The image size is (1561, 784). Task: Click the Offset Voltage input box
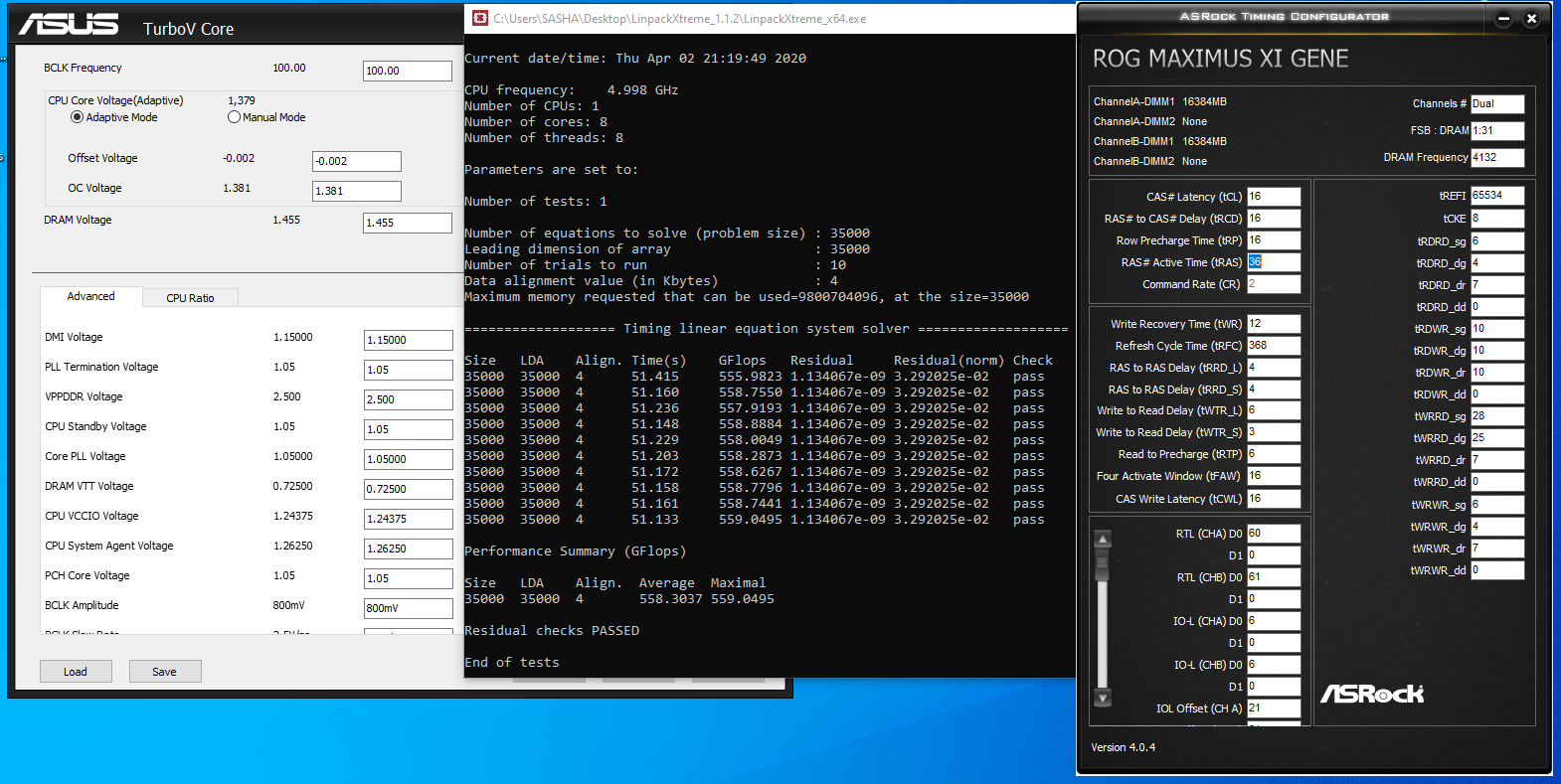point(357,161)
